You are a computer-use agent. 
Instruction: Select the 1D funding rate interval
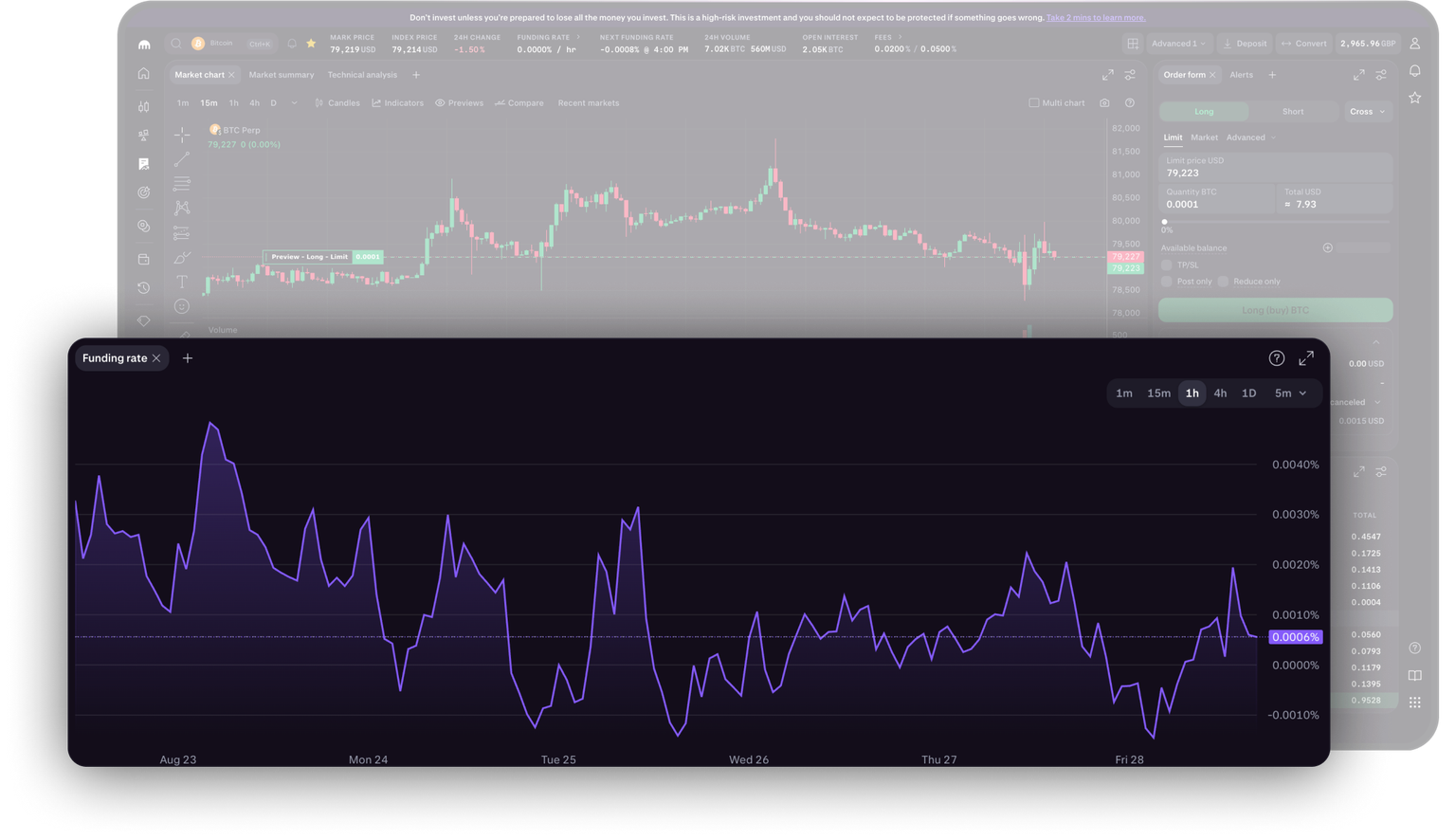(x=1249, y=393)
